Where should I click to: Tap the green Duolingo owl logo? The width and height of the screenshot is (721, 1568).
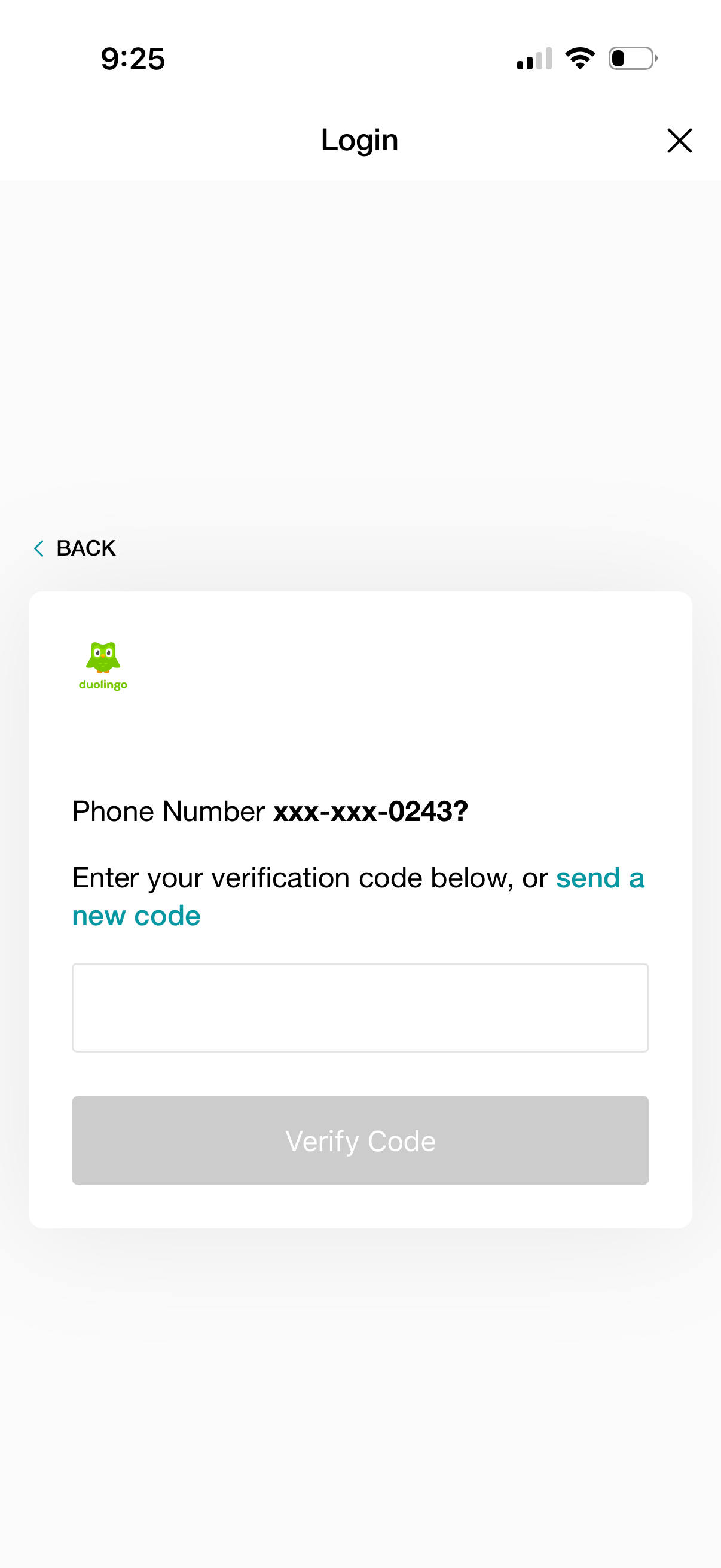click(103, 657)
